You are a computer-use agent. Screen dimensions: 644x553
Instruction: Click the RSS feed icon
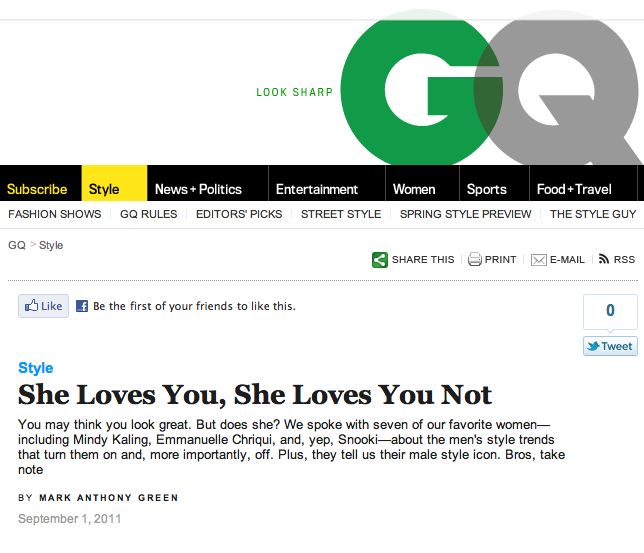pos(604,260)
